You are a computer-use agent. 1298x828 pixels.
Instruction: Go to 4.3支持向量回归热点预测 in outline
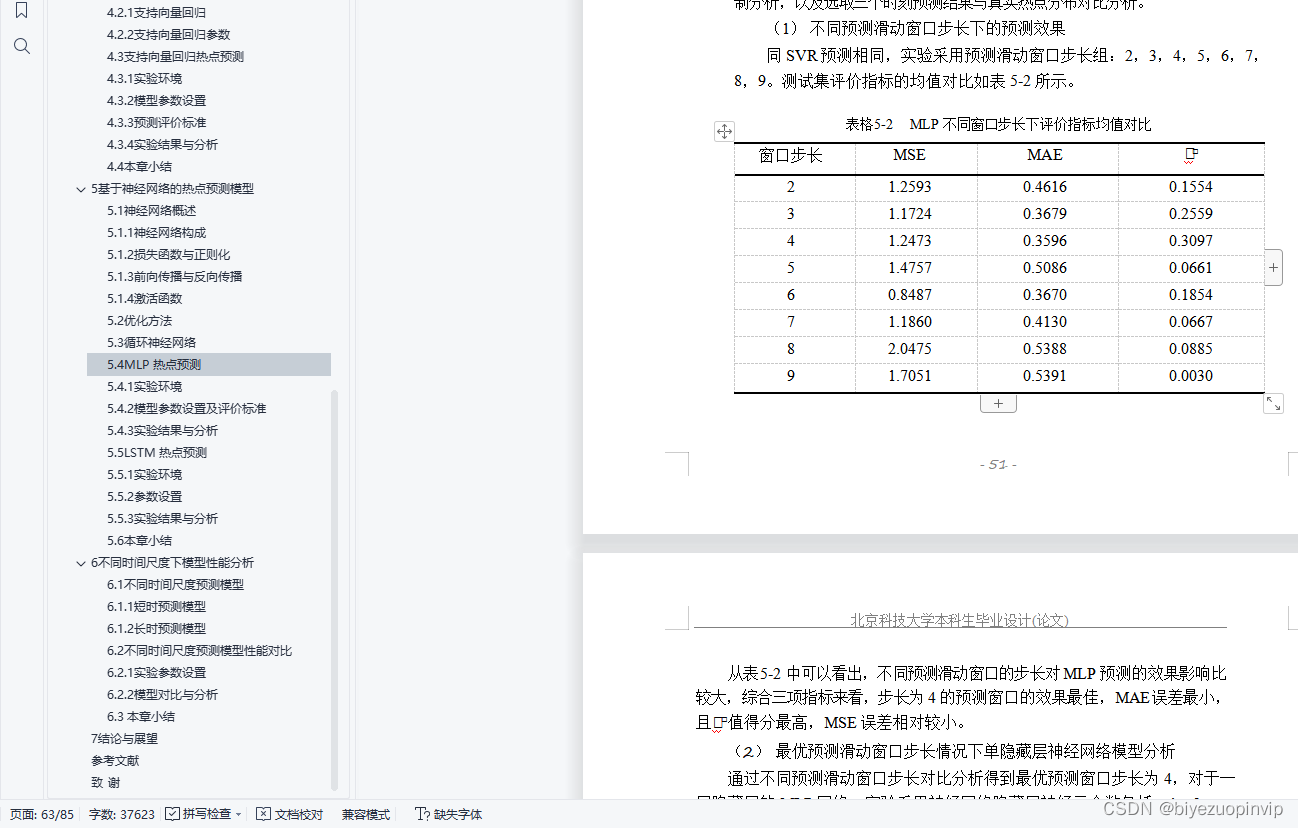(x=175, y=56)
